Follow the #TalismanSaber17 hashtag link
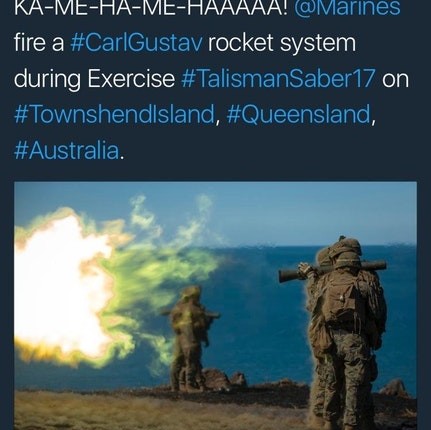The height and width of the screenshot is (430, 431). [x=278, y=79]
